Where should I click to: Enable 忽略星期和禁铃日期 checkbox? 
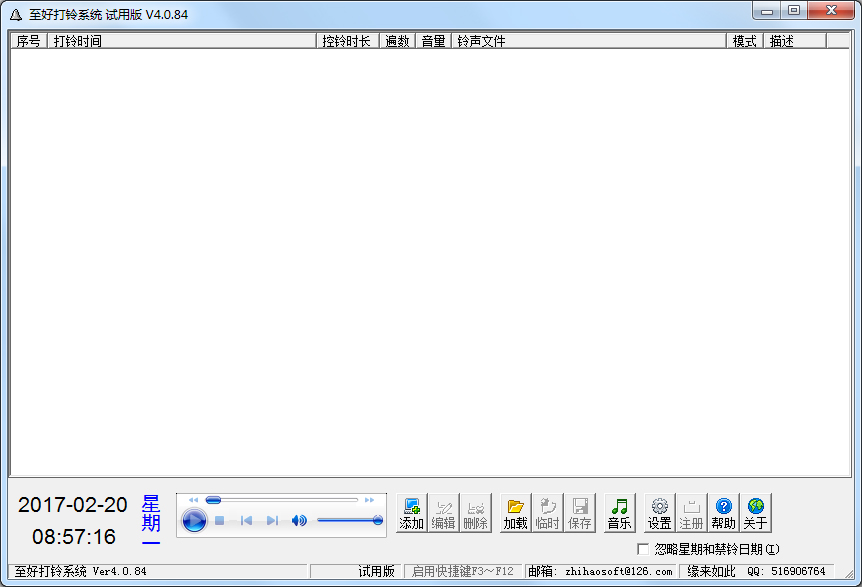643,549
